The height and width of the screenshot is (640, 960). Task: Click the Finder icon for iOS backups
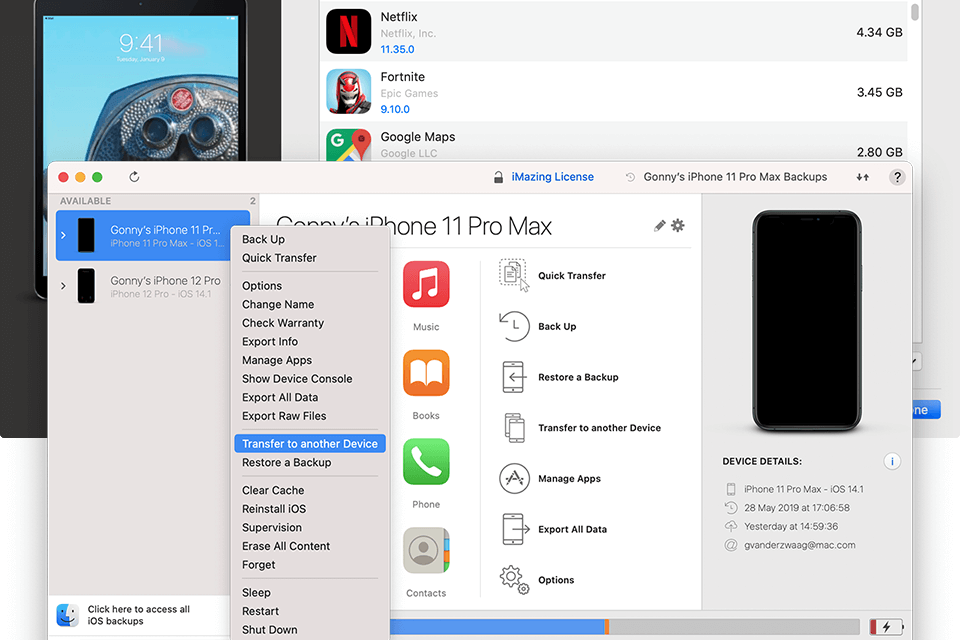pyautogui.click(x=67, y=615)
